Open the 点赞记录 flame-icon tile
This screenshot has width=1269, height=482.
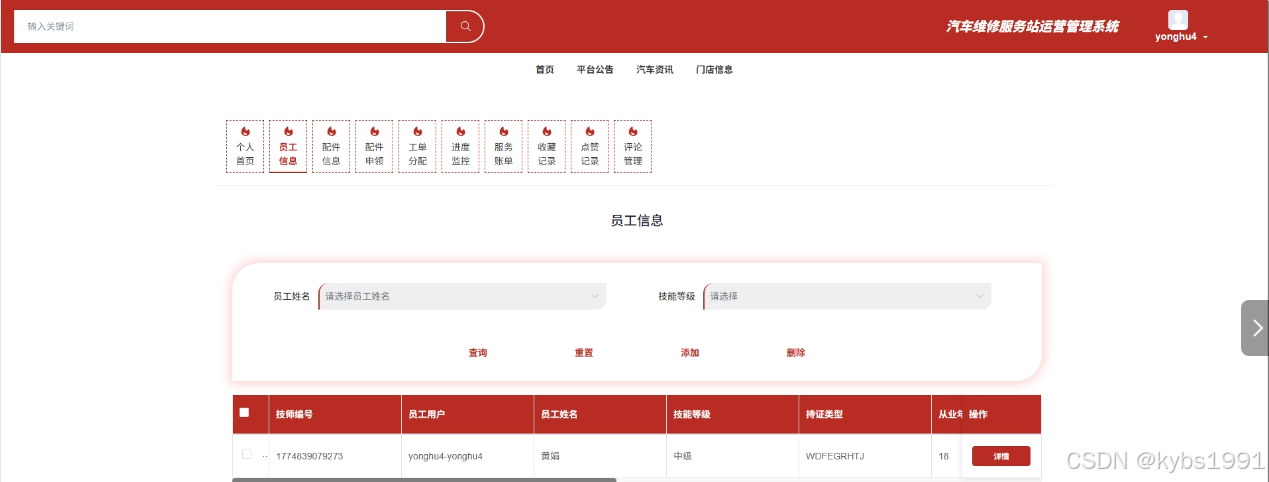click(x=589, y=146)
